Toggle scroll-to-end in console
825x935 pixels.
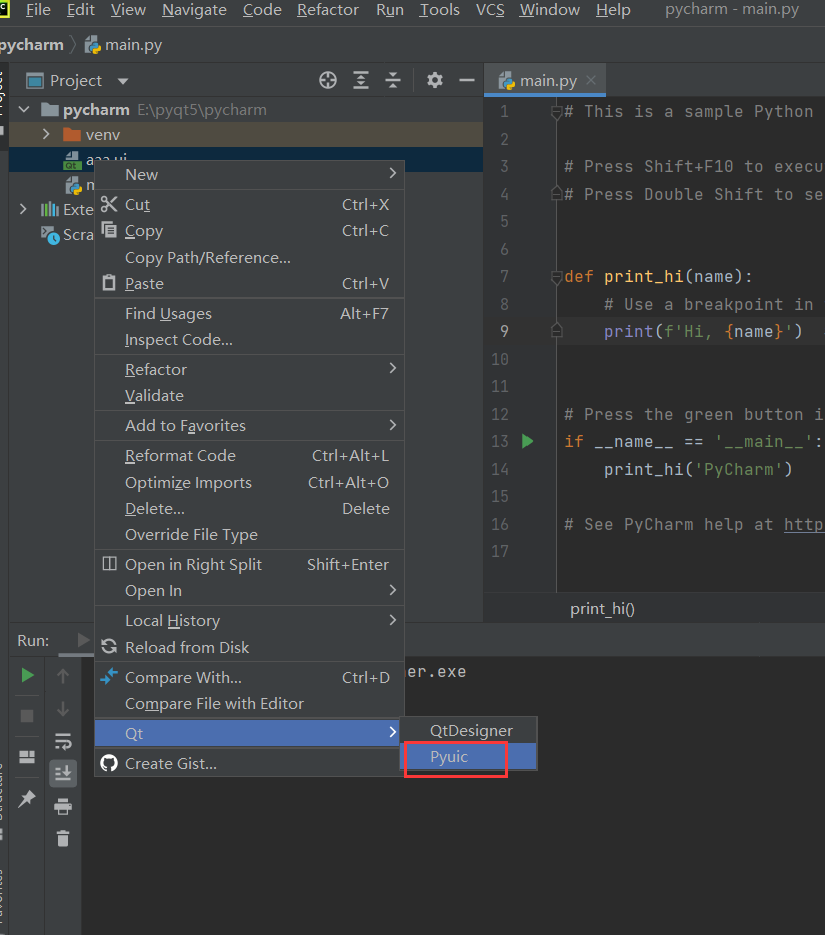[x=63, y=772]
